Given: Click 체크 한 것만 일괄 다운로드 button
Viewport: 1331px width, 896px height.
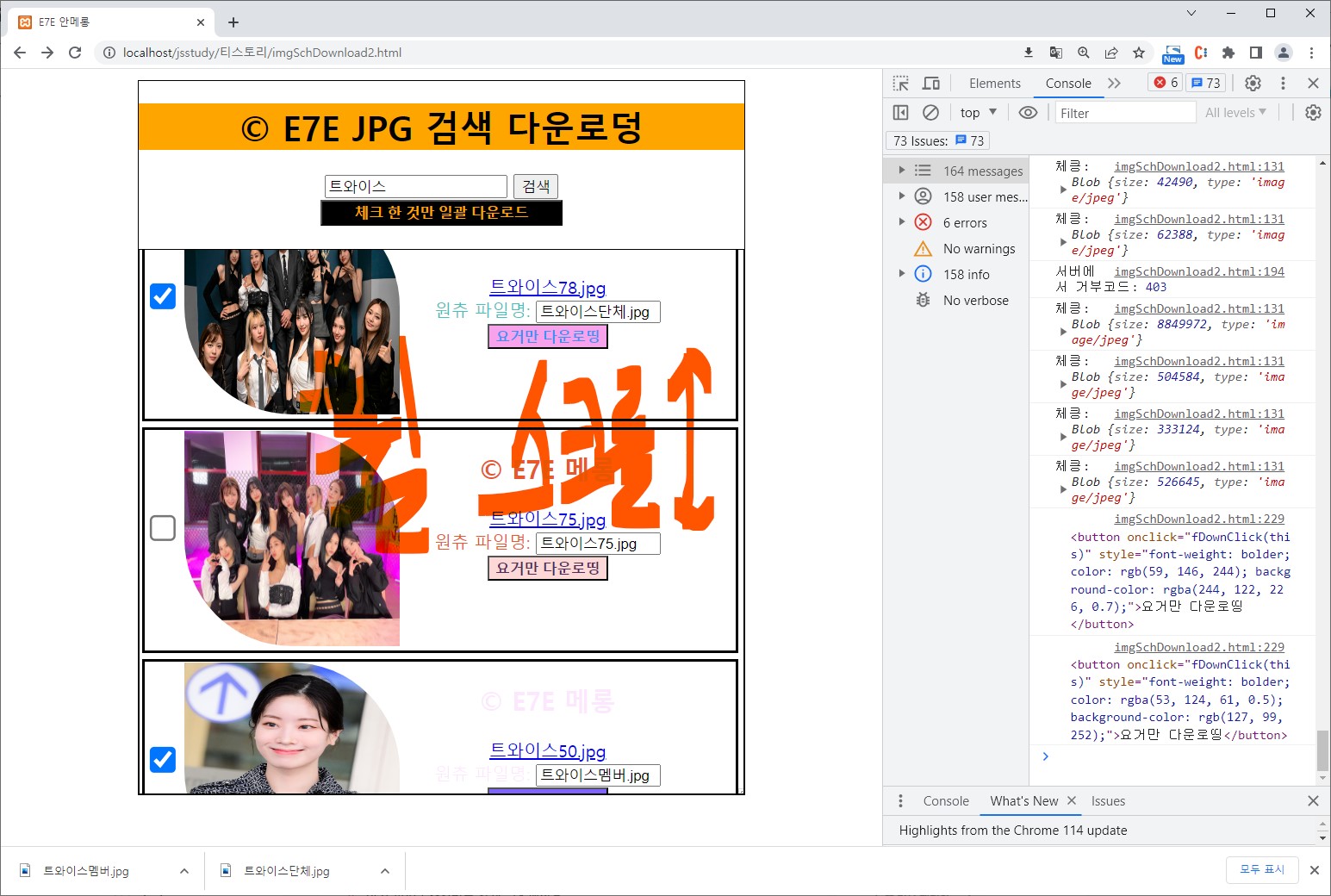Looking at the screenshot, I should [x=441, y=213].
